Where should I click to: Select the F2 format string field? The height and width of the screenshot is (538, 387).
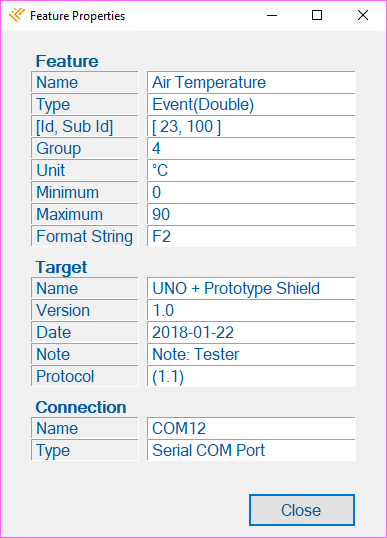coord(251,236)
